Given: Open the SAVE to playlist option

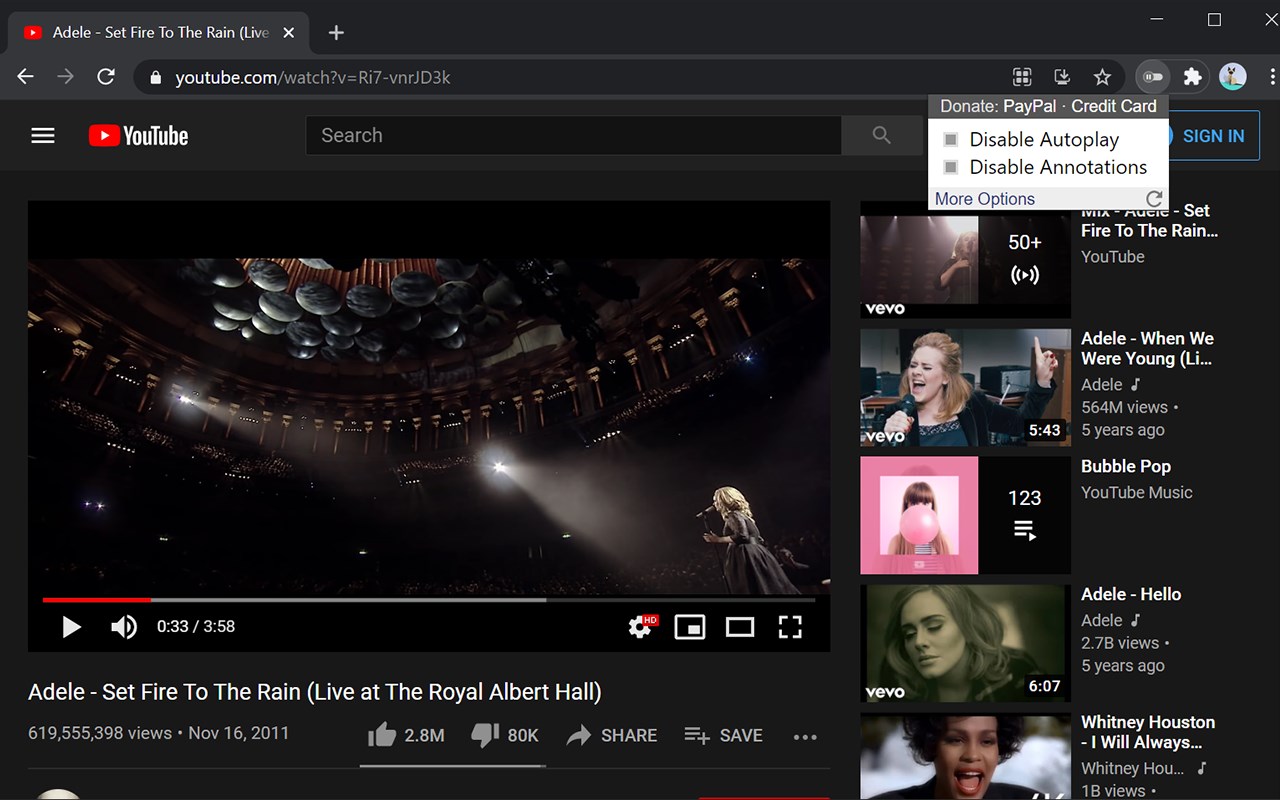Looking at the screenshot, I should click(724, 735).
